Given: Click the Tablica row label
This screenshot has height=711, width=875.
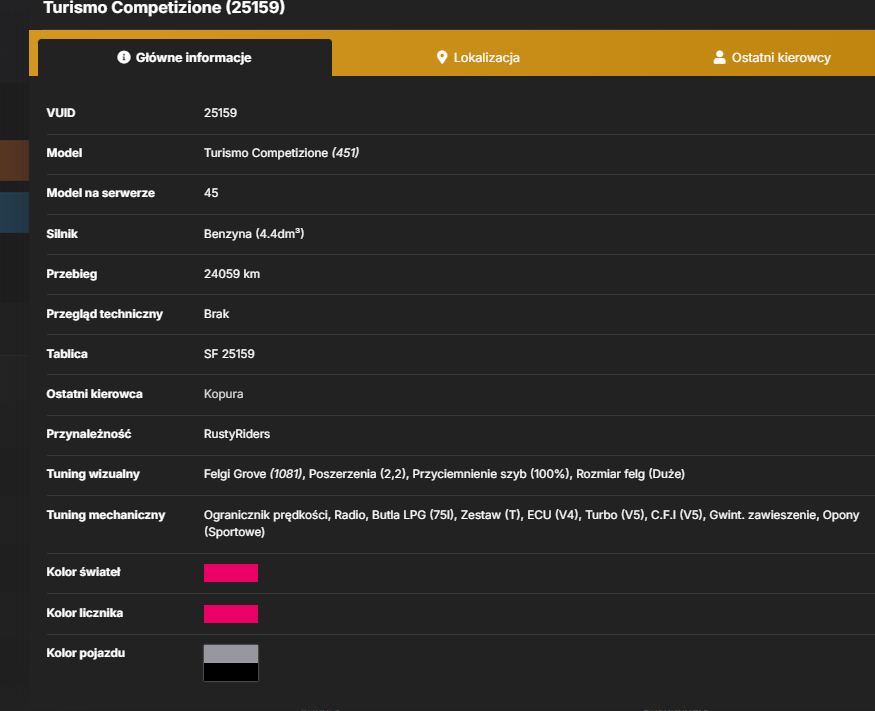Looking at the screenshot, I should [x=67, y=354].
